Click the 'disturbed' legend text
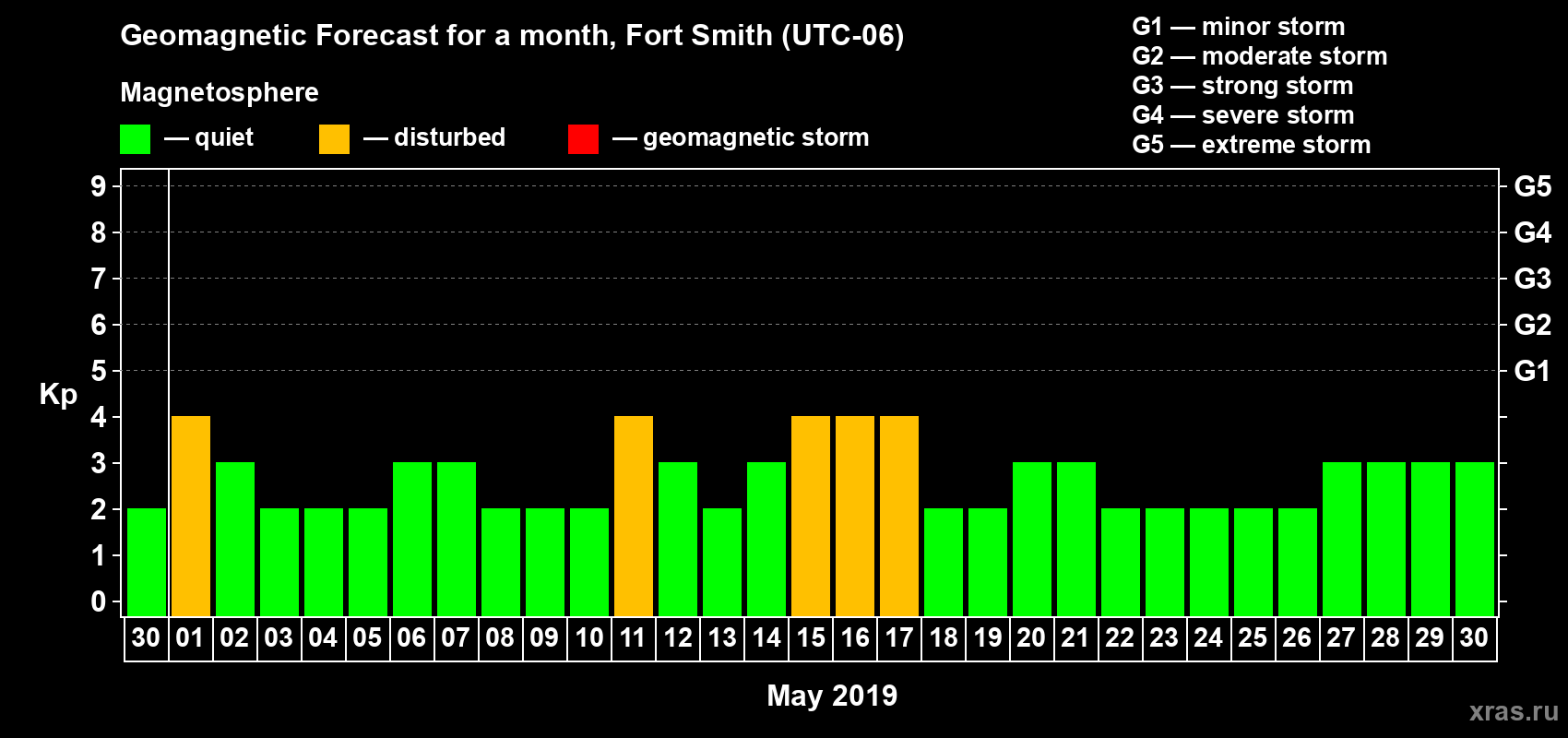Viewport: 1568px width, 738px height. [x=449, y=137]
